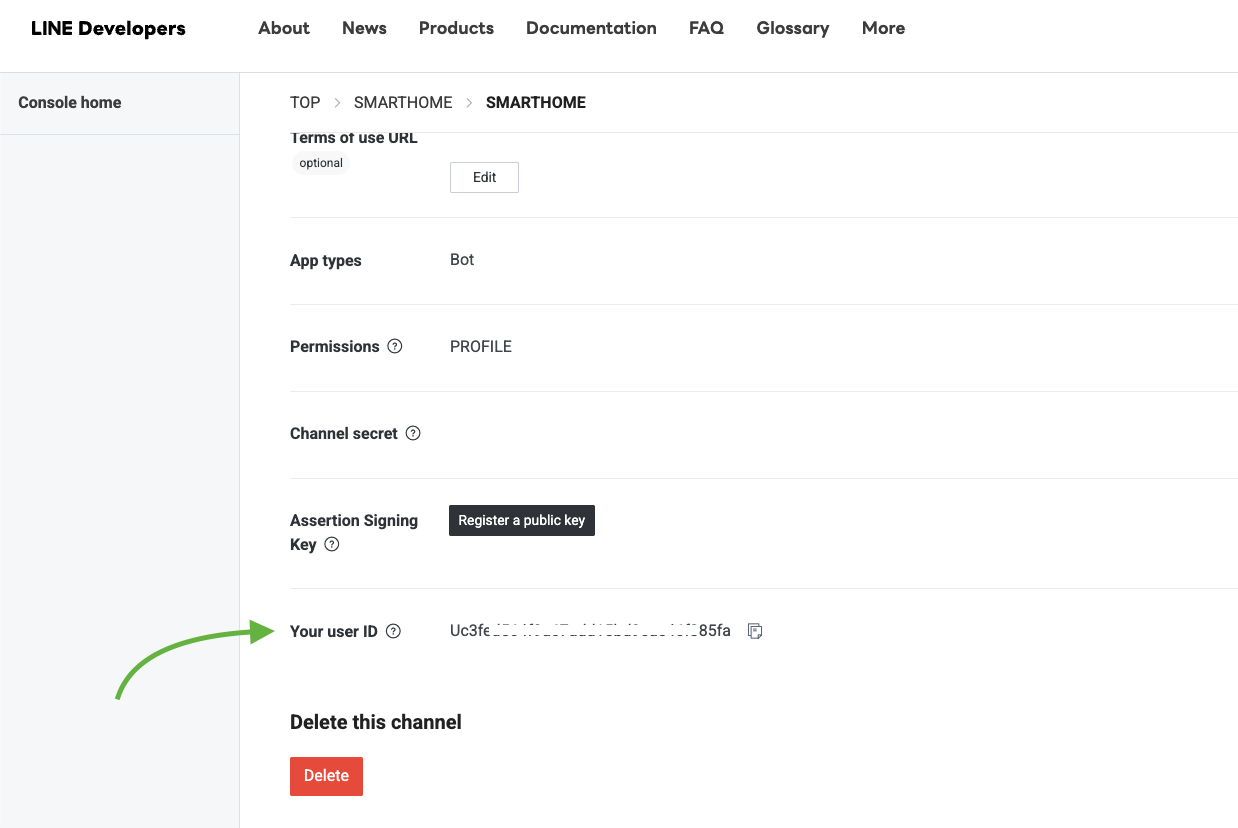This screenshot has width=1238, height=828.
Task: Open the Glossary page
Action: [792, 28]
